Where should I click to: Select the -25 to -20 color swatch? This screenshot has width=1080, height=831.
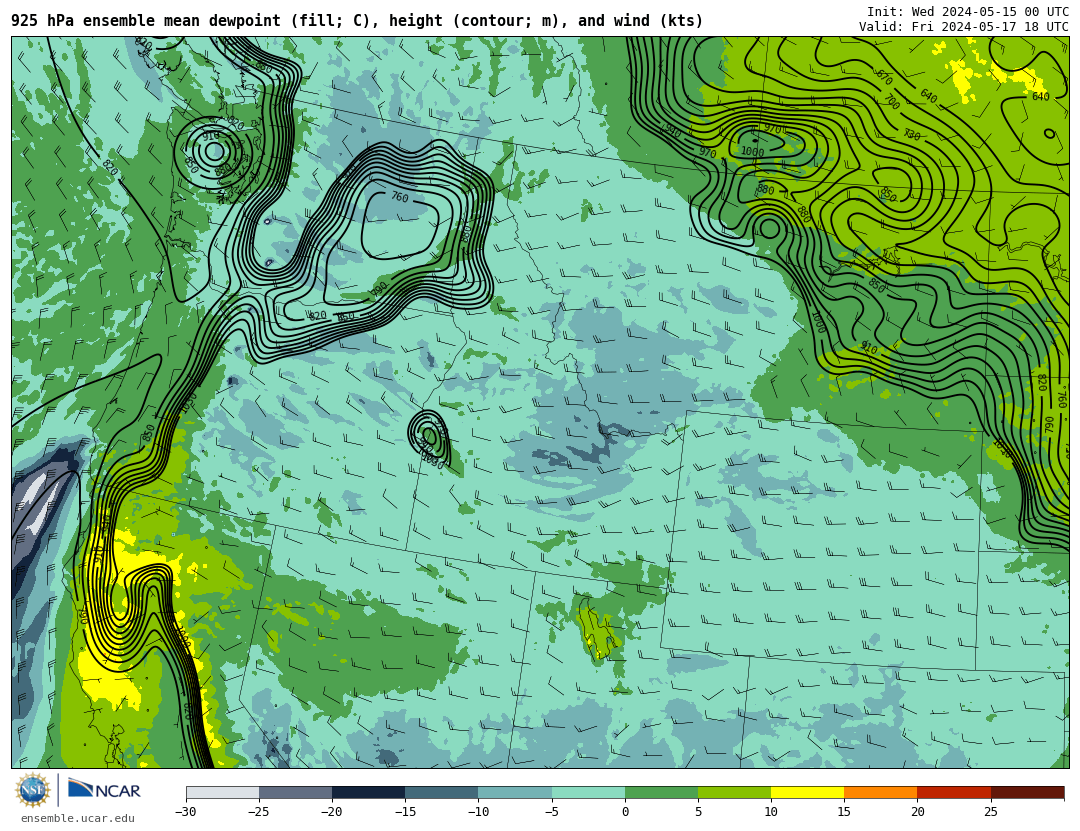tap(295, 793)
